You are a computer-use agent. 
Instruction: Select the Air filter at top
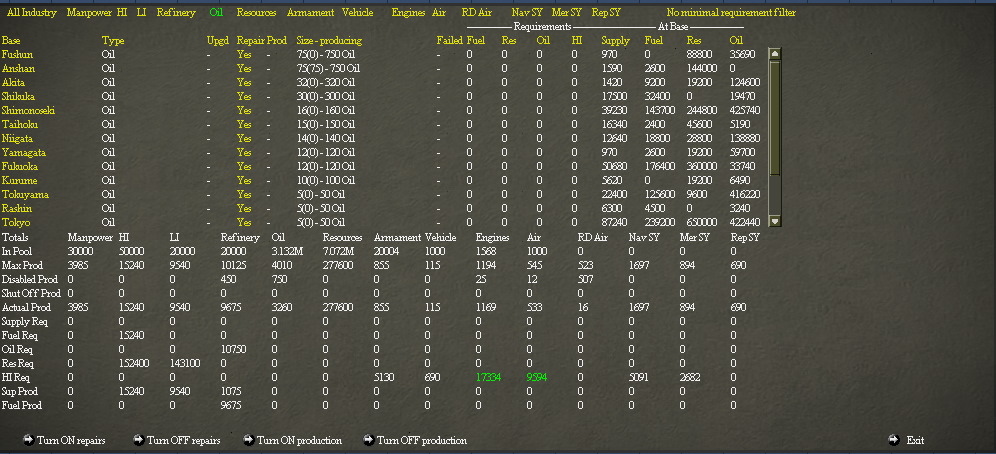pyautogui.click(x=438, y=12)
